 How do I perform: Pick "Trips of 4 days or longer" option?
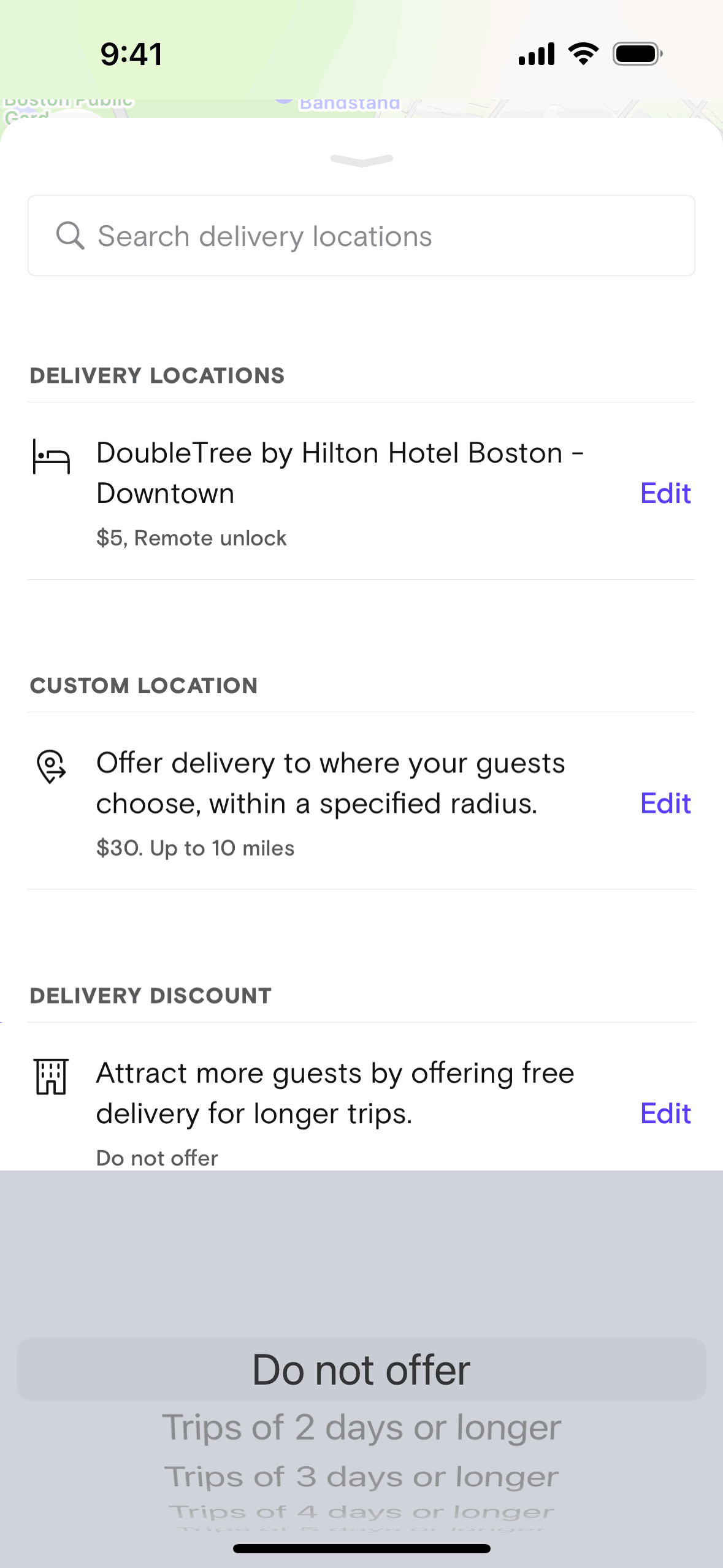[x=361, y=1512]
